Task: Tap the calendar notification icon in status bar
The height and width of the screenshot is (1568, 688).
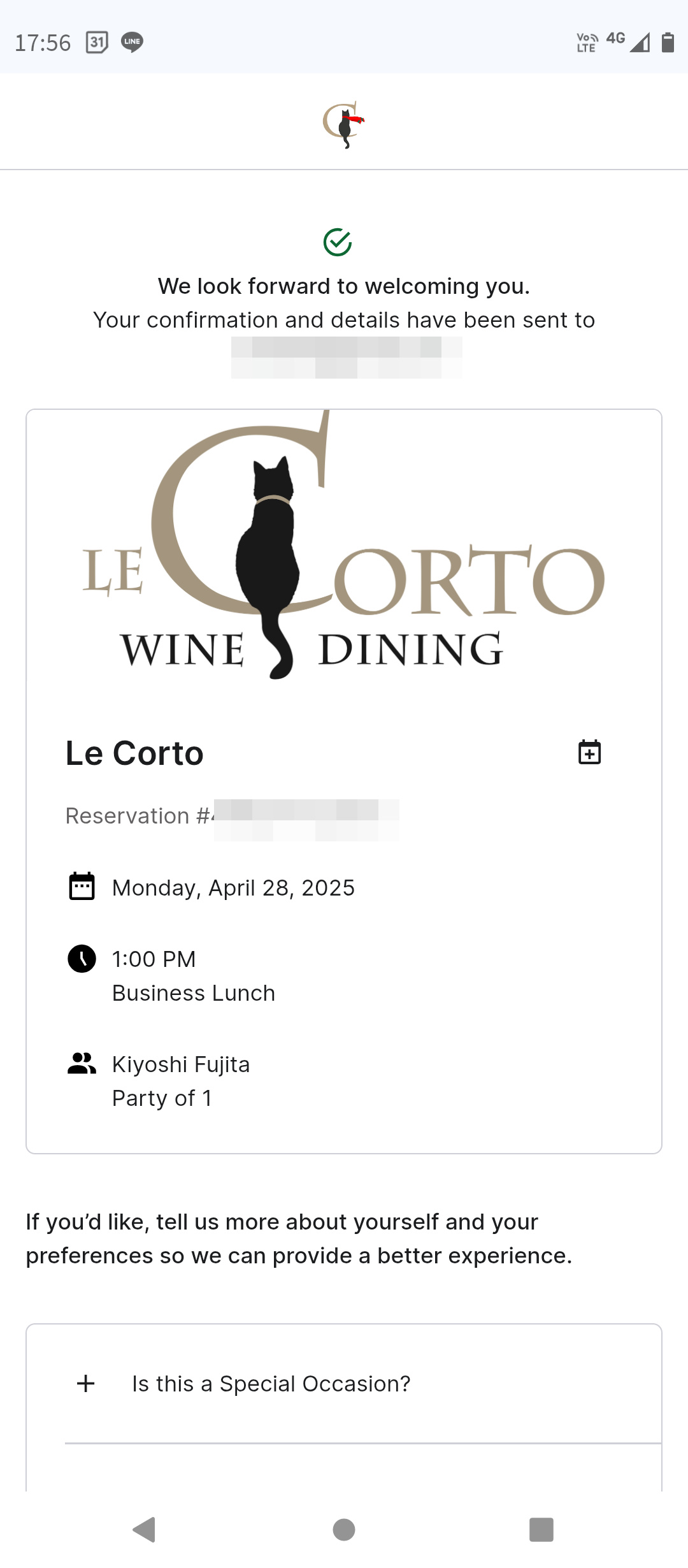Action: tap(97, 42)
